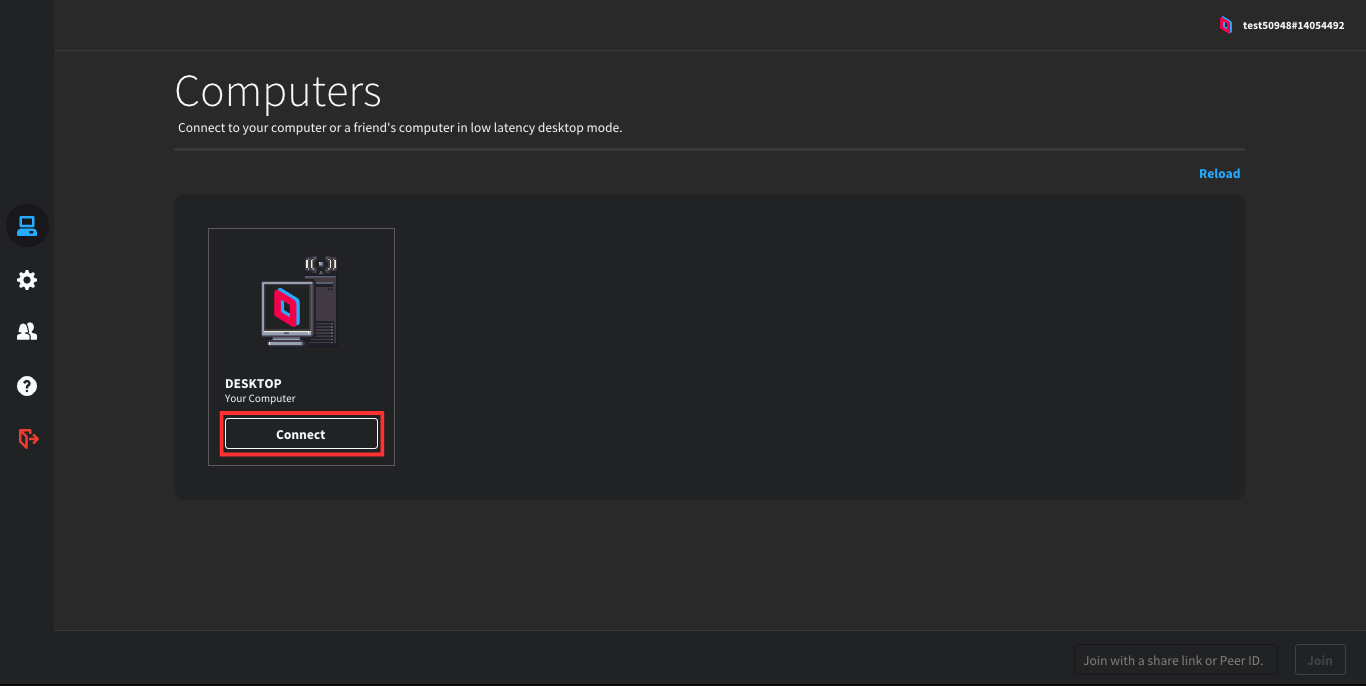This screenshot has height=686, width=1366.
Task: Click empty area of the computers list panel
Action: point(800,350)
